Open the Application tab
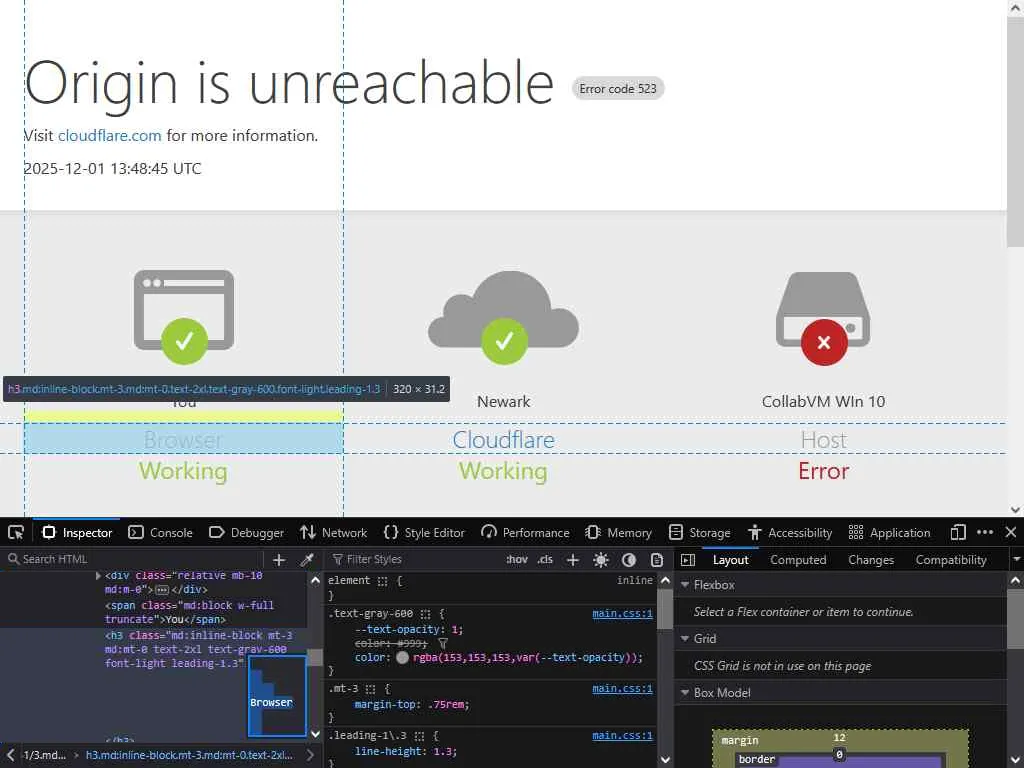 pyautogui.click(x=889, y=532)
